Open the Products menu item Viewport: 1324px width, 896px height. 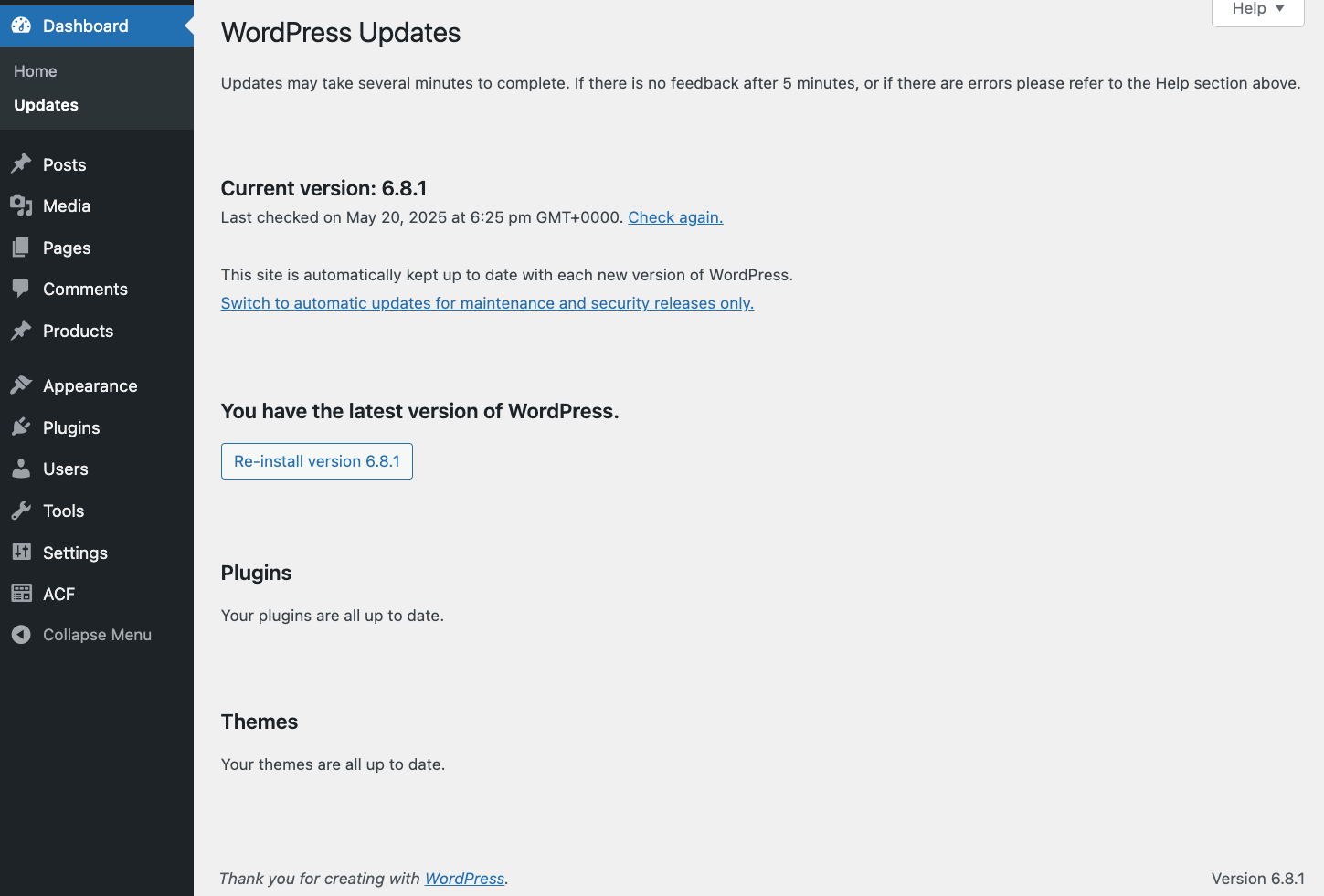pyautogui.click(x=78, y=331)
